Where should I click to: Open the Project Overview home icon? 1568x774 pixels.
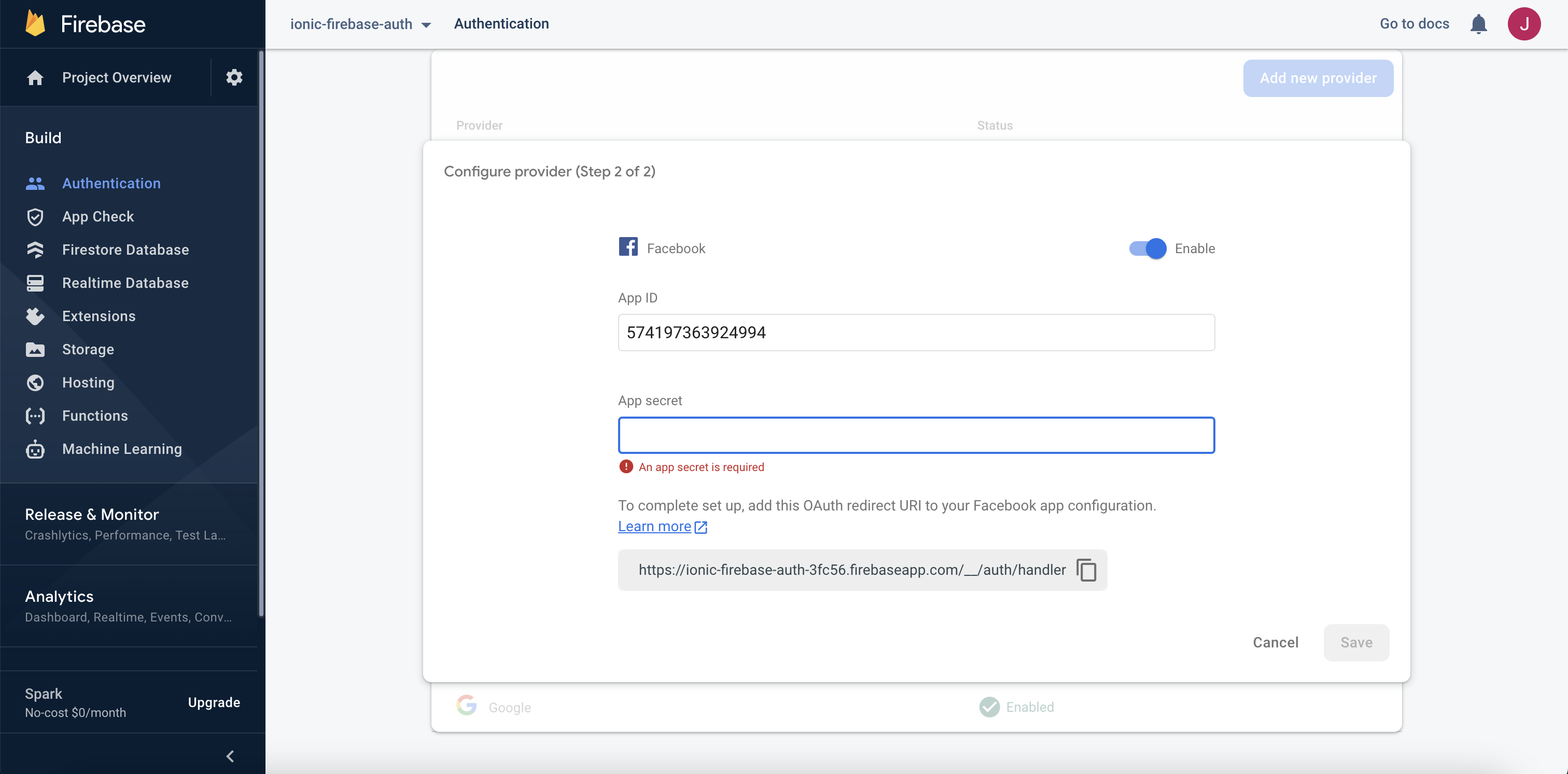(x=35, y=78)
